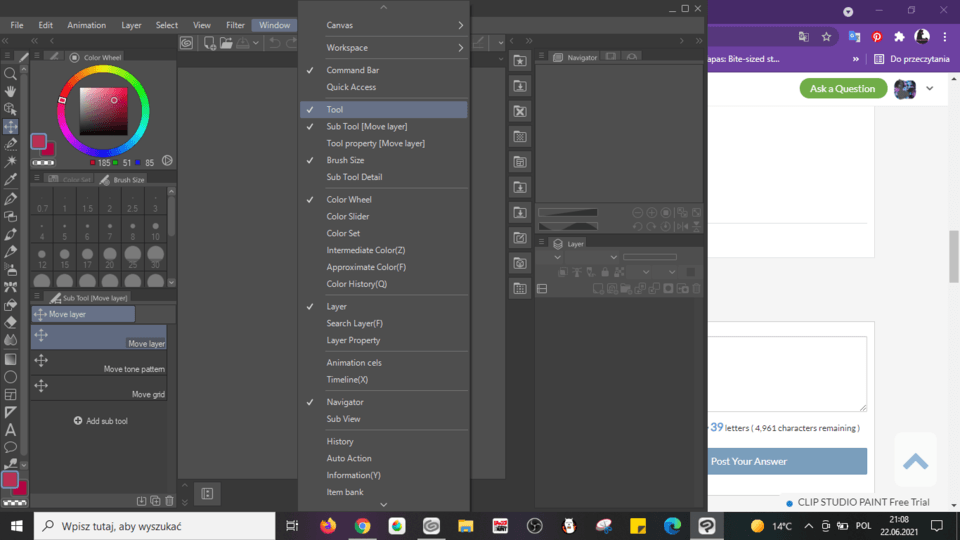Click the layer opacity slider
Screen dimensions: 960x540
650,257
